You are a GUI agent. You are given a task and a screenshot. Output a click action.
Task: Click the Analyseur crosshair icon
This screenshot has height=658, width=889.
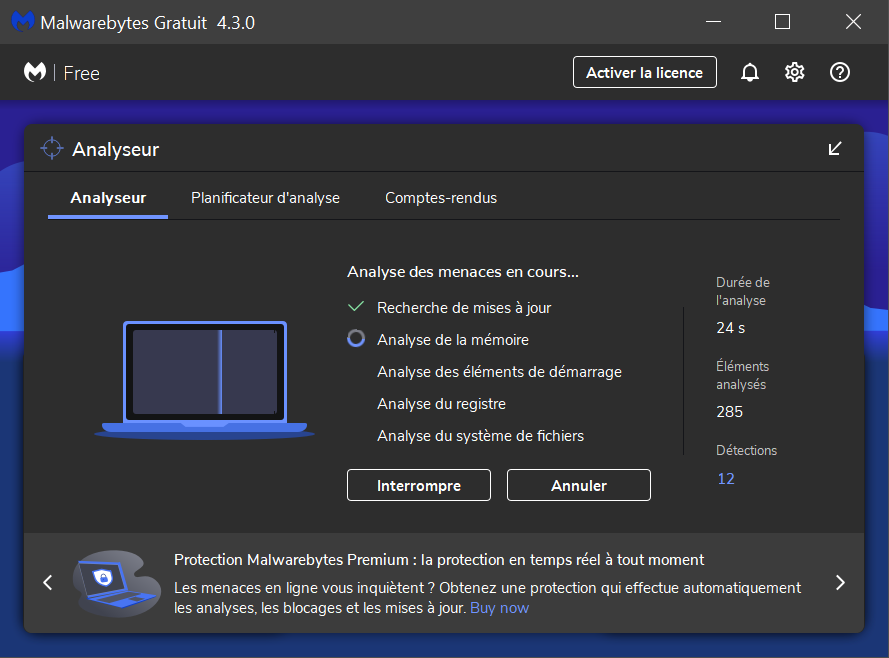(52, 148)
